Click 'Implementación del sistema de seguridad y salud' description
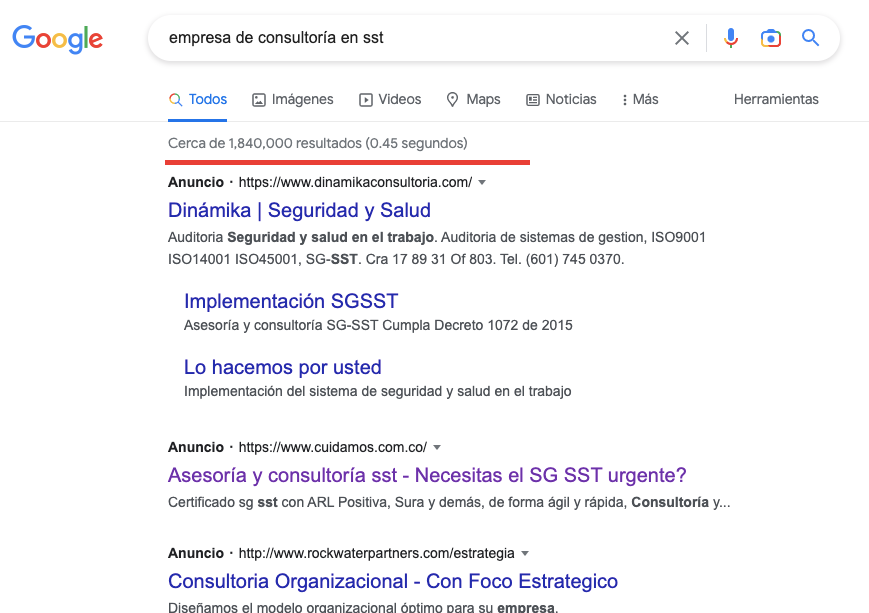Viewport: 869px width, 613px height. [377, 391]
